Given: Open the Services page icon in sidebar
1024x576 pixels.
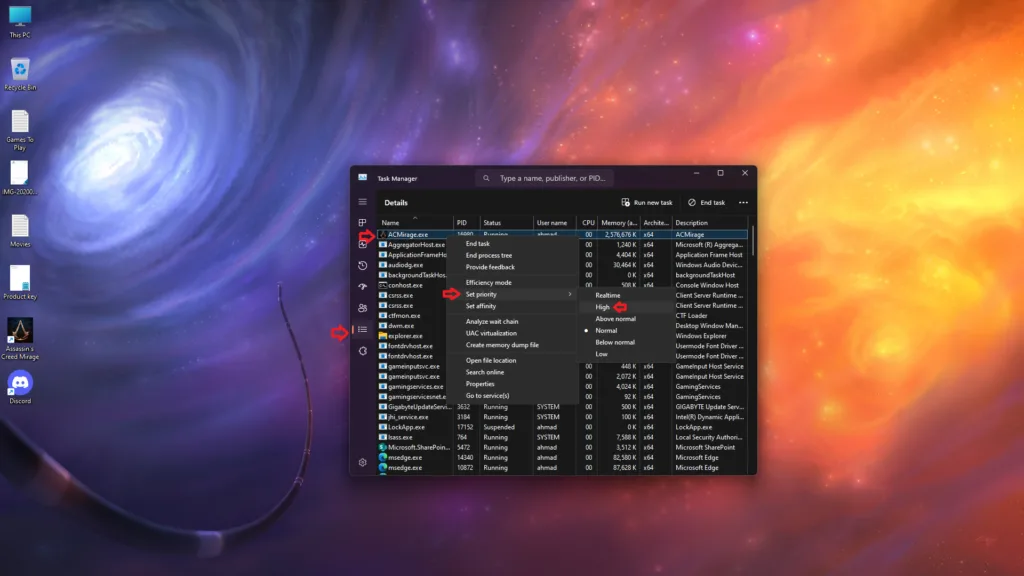Looking at the screenshot, I should pyautogui.click(x=362, y=351).
